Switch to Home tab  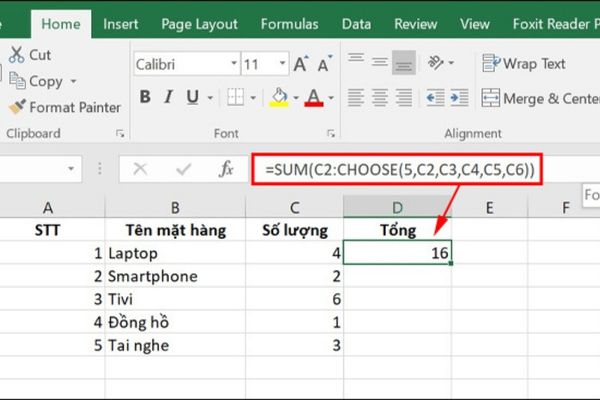[61, 24]
